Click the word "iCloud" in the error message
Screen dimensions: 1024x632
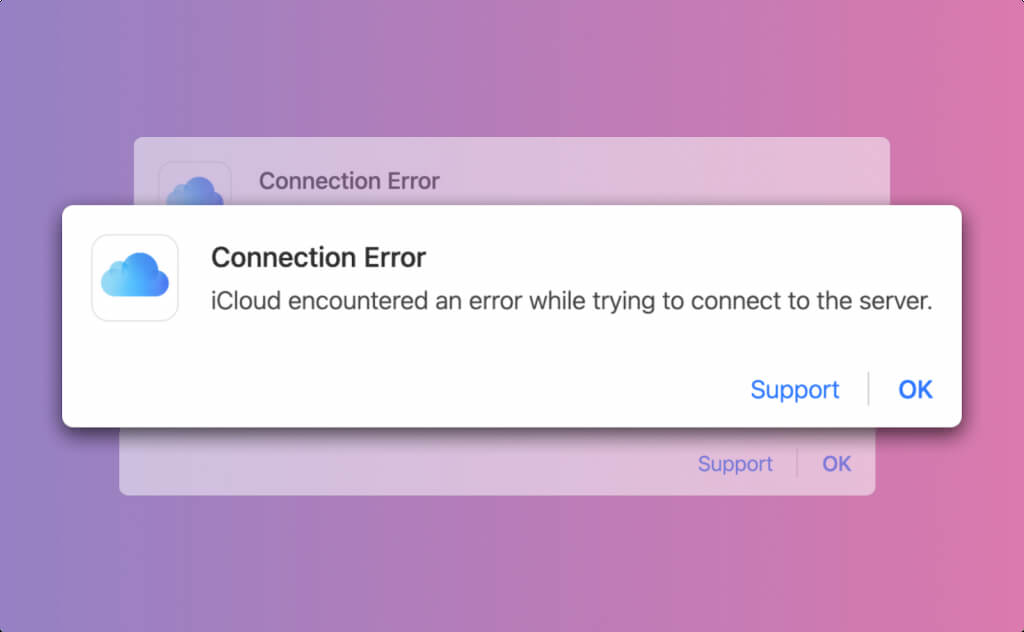tap(246, 303)
